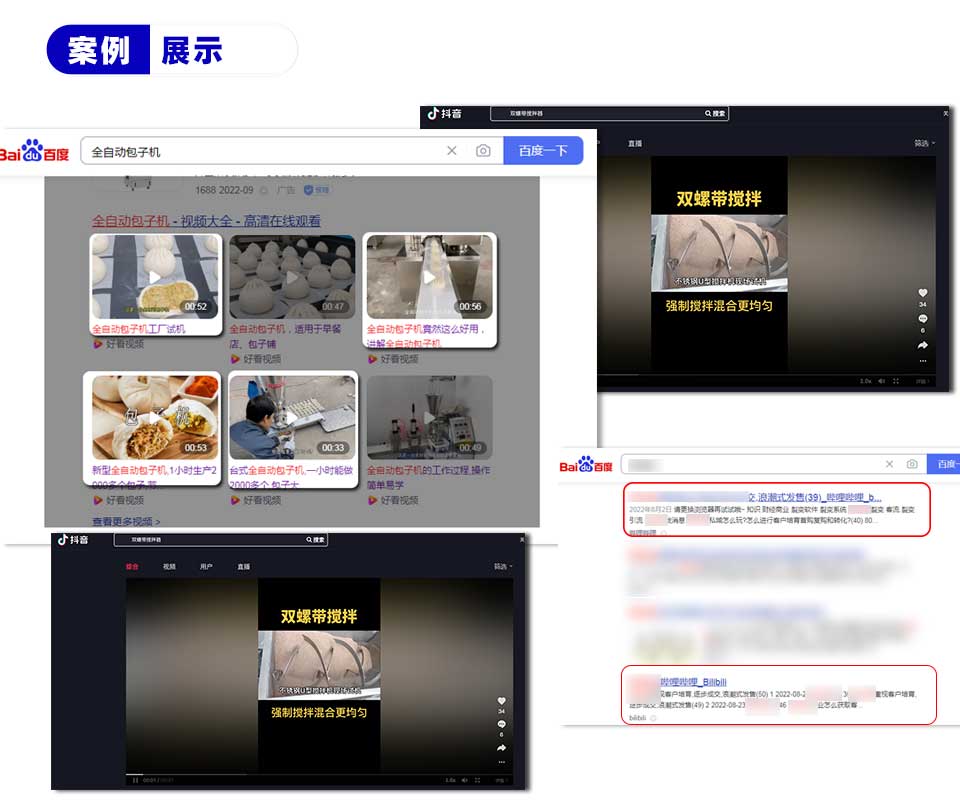The height and width of the screenshot is (800, 960).
Task: Click share arrow in the lower Douyin player
Action: (x=501, y=747)
